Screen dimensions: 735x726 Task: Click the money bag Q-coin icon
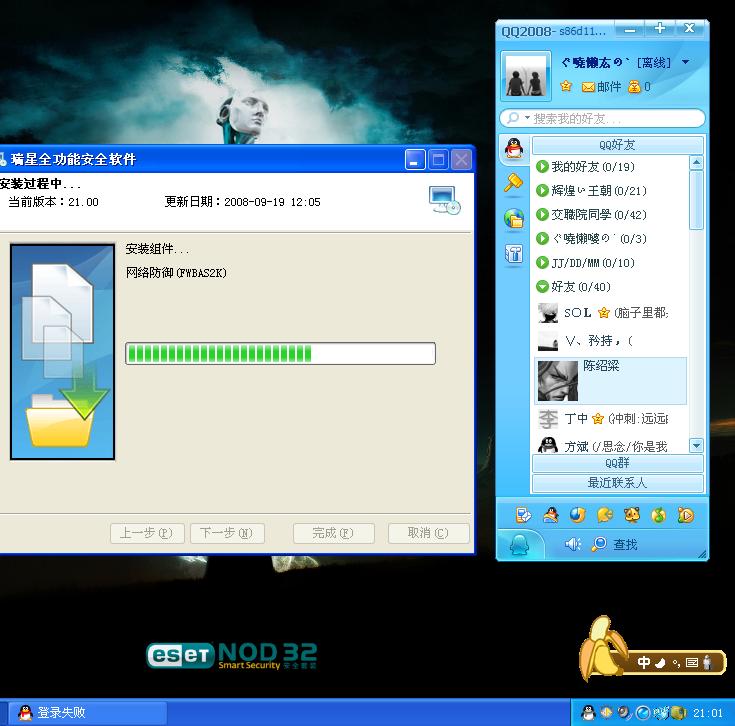(634, 86)
